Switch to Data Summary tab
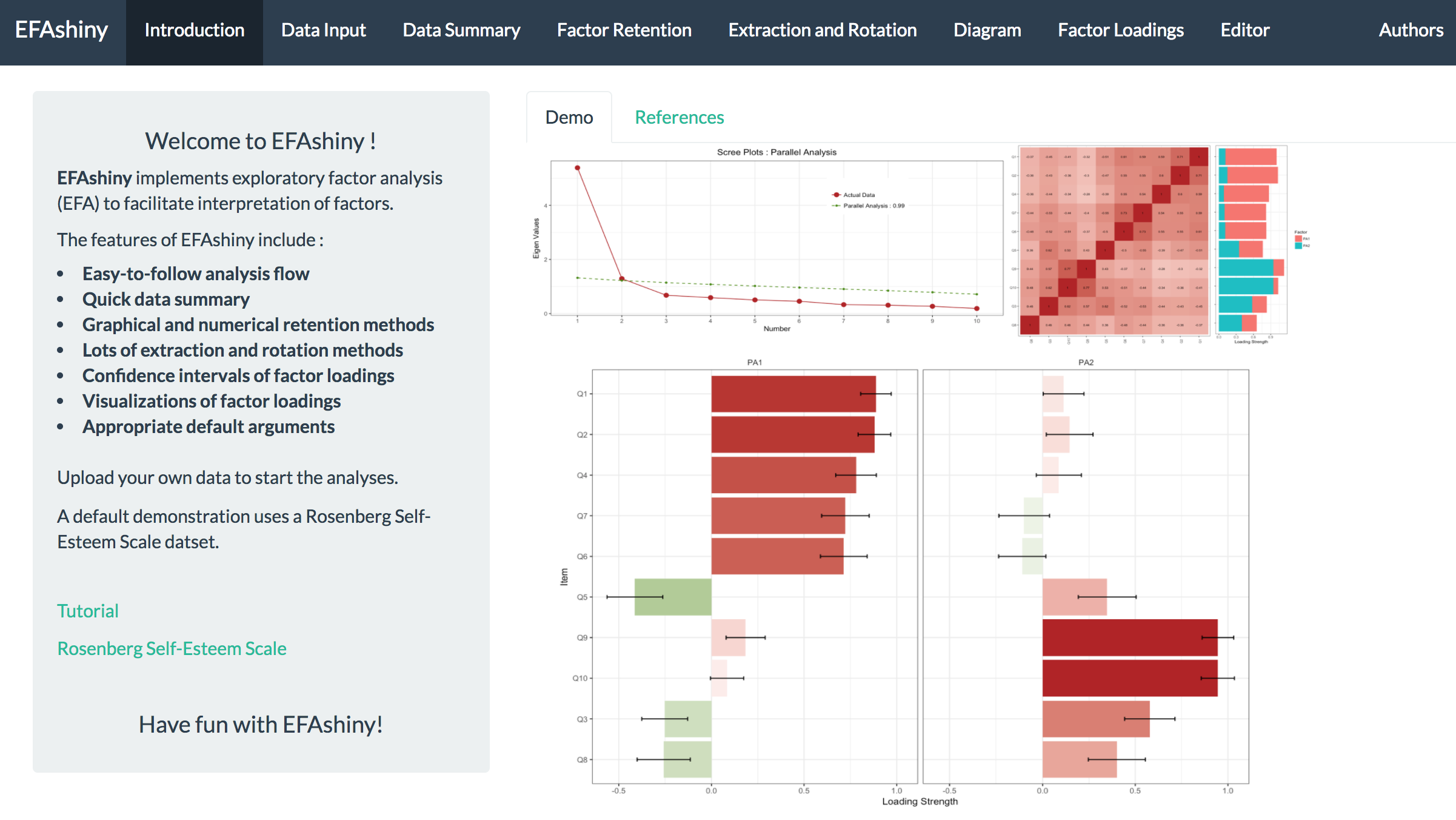This screenshot has width=1456, height=820. point(461,30)
